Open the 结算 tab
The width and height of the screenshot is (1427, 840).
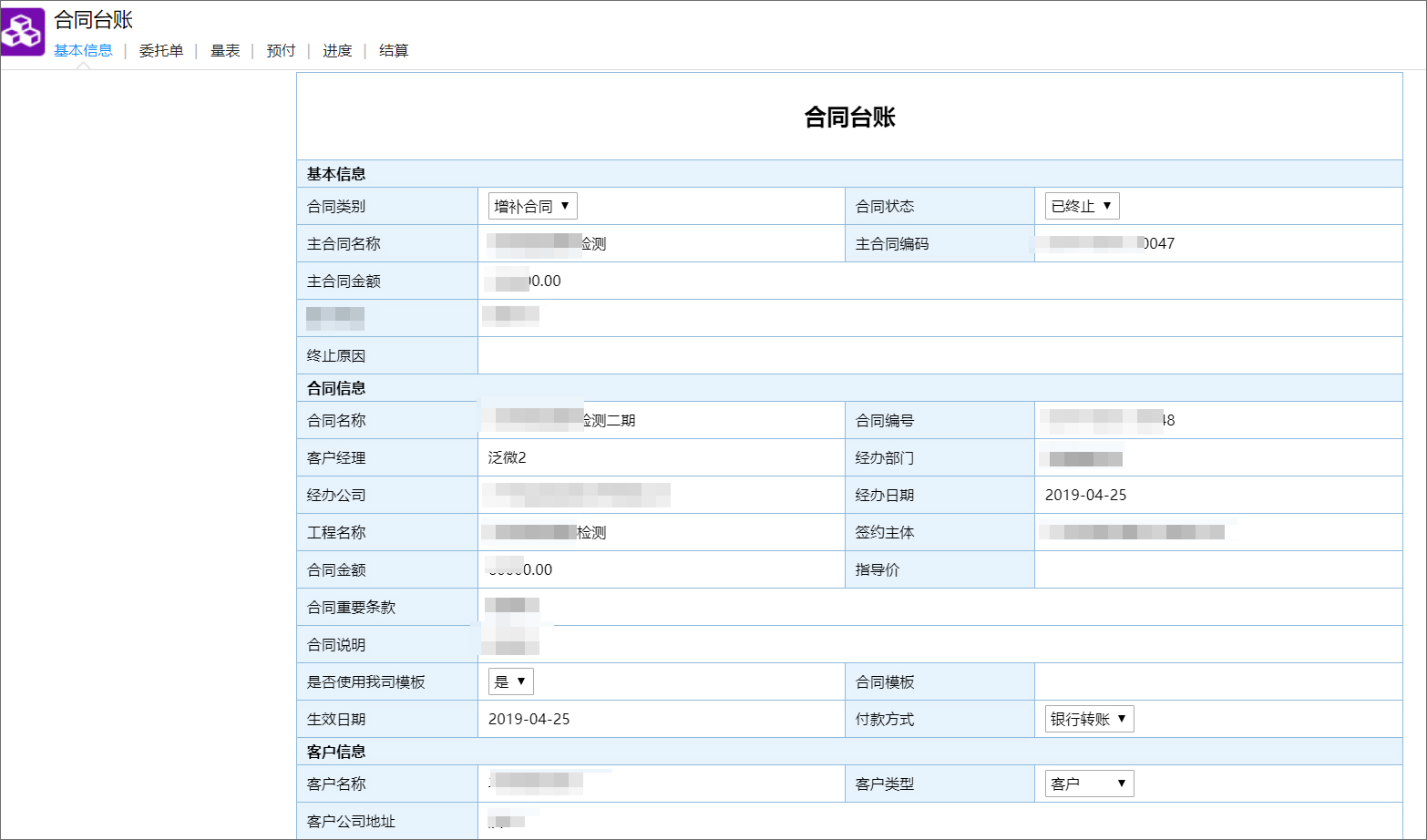[394, 51]
